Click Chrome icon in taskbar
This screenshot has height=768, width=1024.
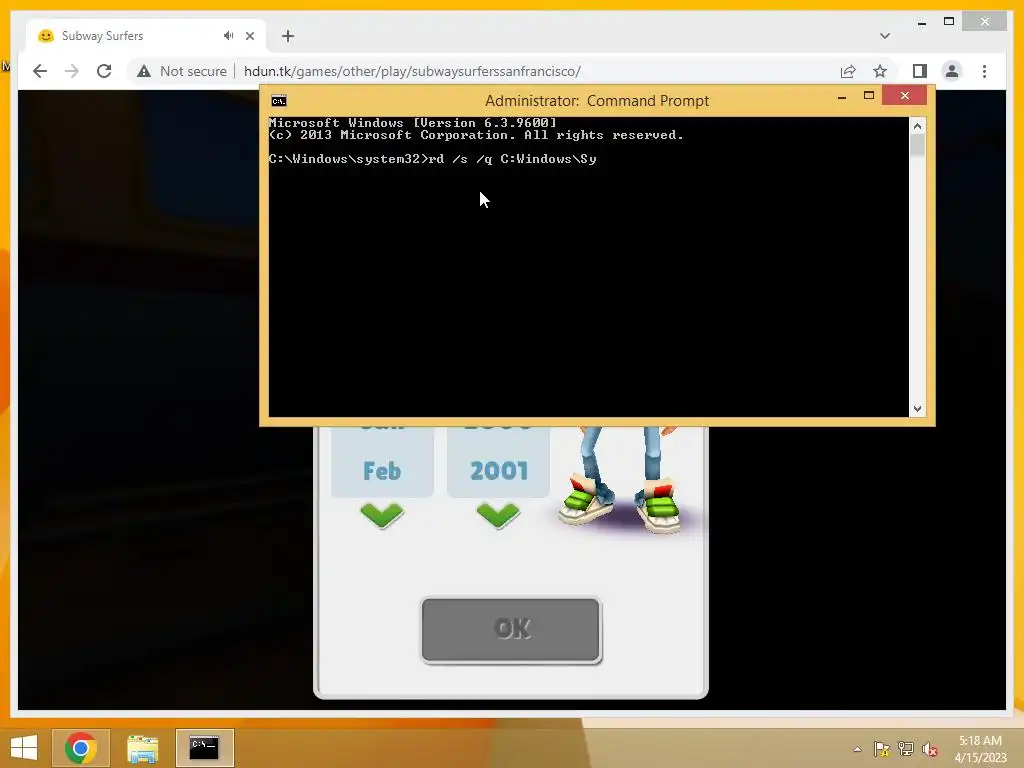(81, 748)
